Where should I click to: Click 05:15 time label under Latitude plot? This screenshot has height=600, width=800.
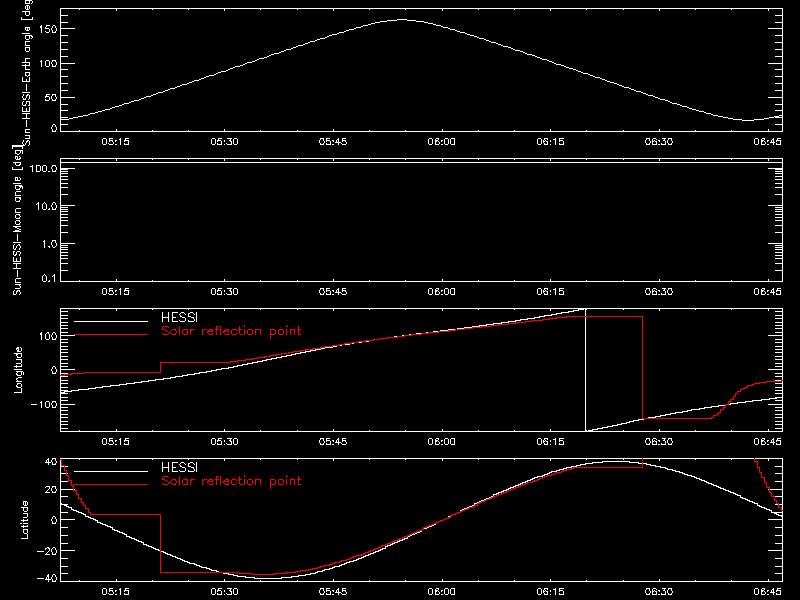coord(115,592)
